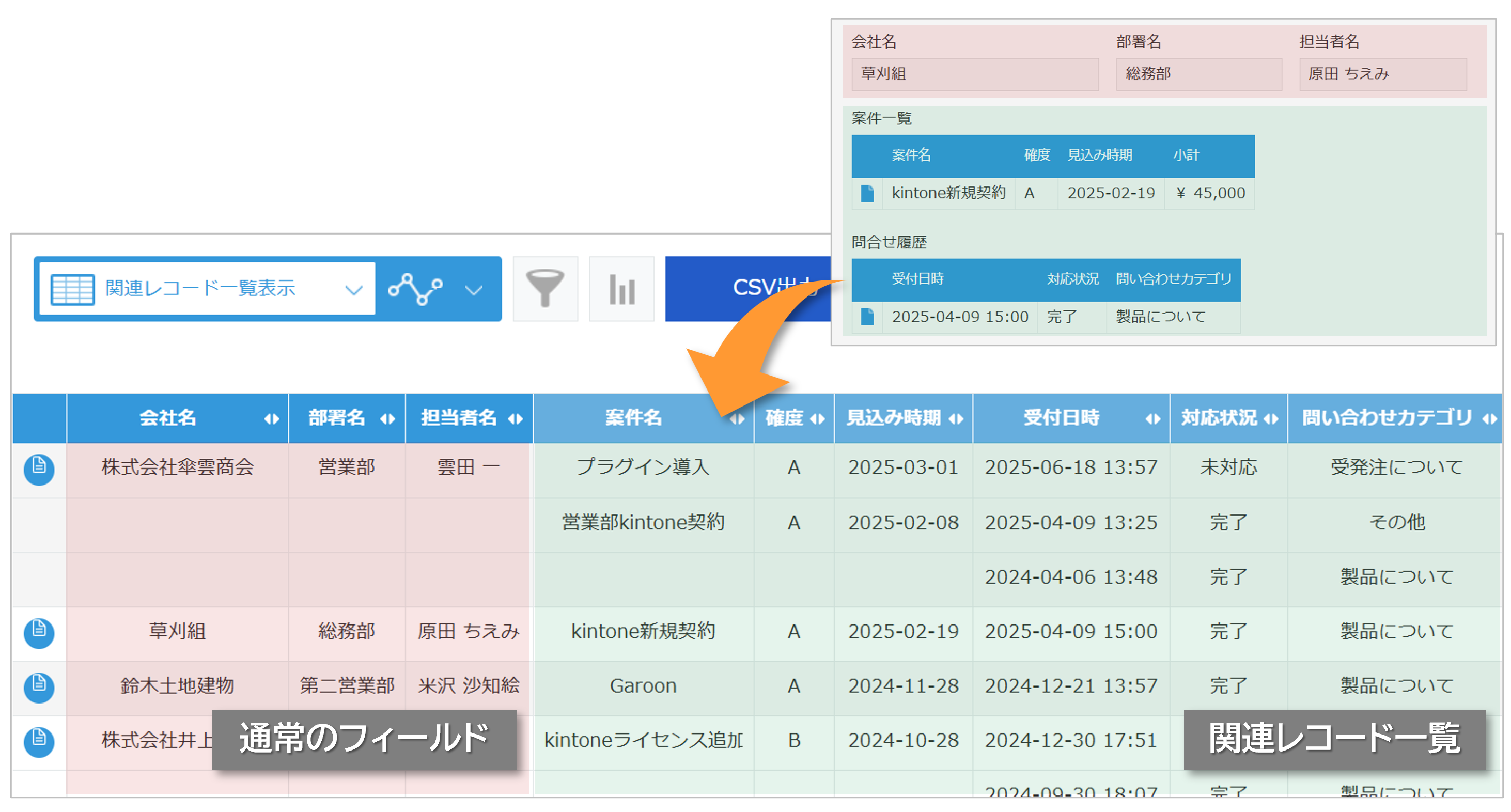Select the 草刈組 cell in the table

(177, 633)
